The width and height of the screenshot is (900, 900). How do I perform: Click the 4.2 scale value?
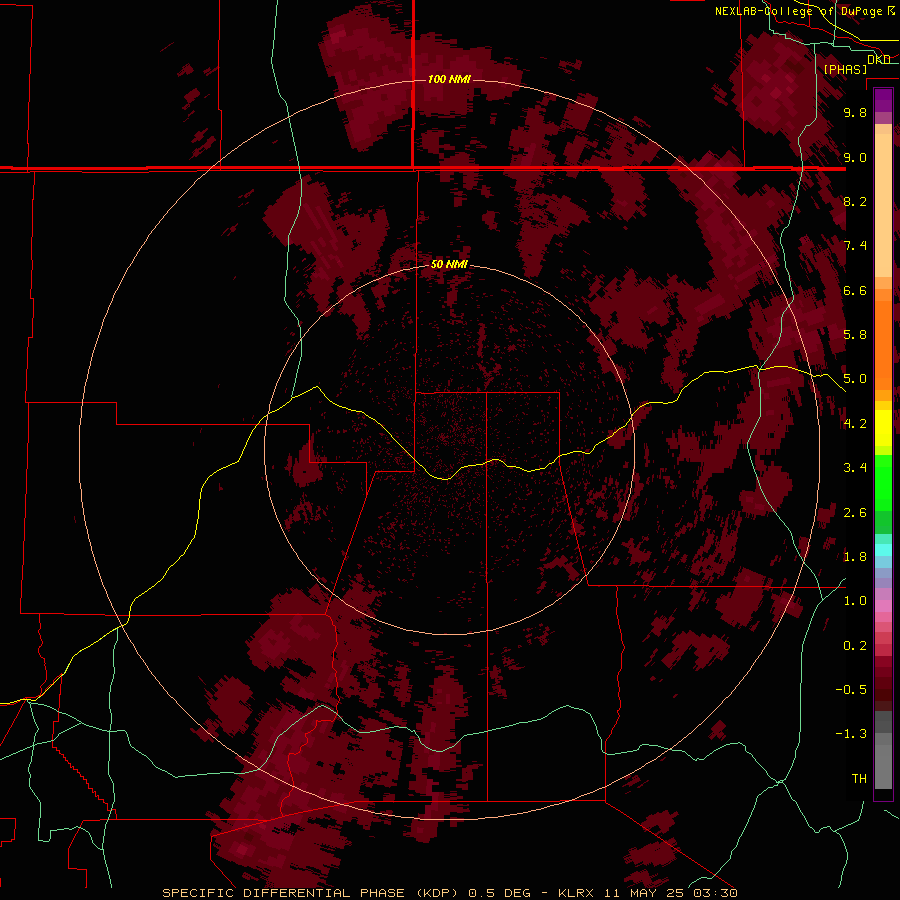tap(855, 424)
